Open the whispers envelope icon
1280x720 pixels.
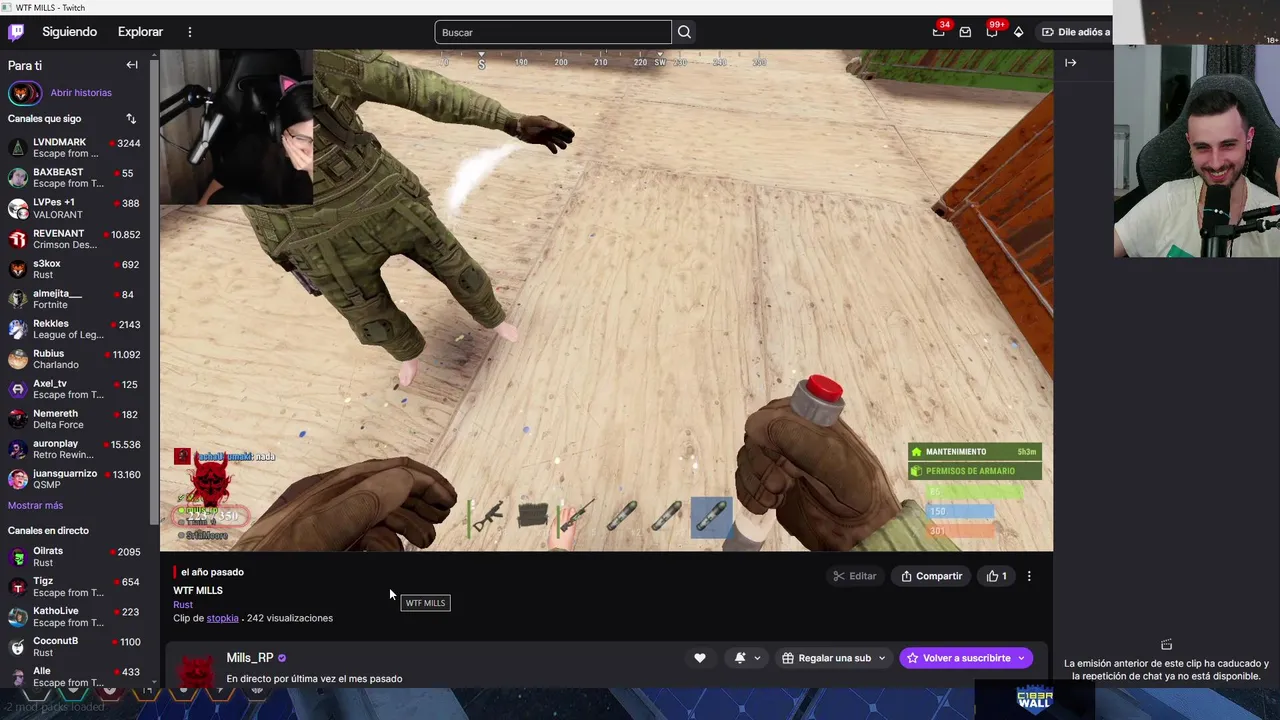tap(965, 32)
